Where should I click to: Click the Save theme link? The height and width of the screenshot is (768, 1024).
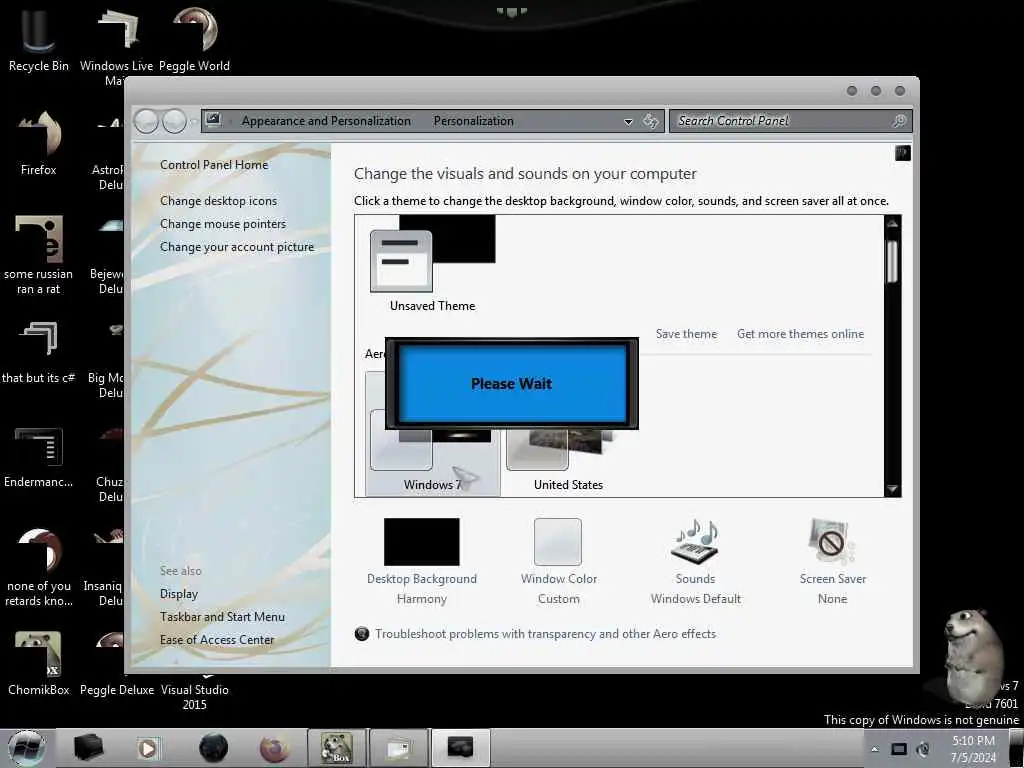coord(686,334)
